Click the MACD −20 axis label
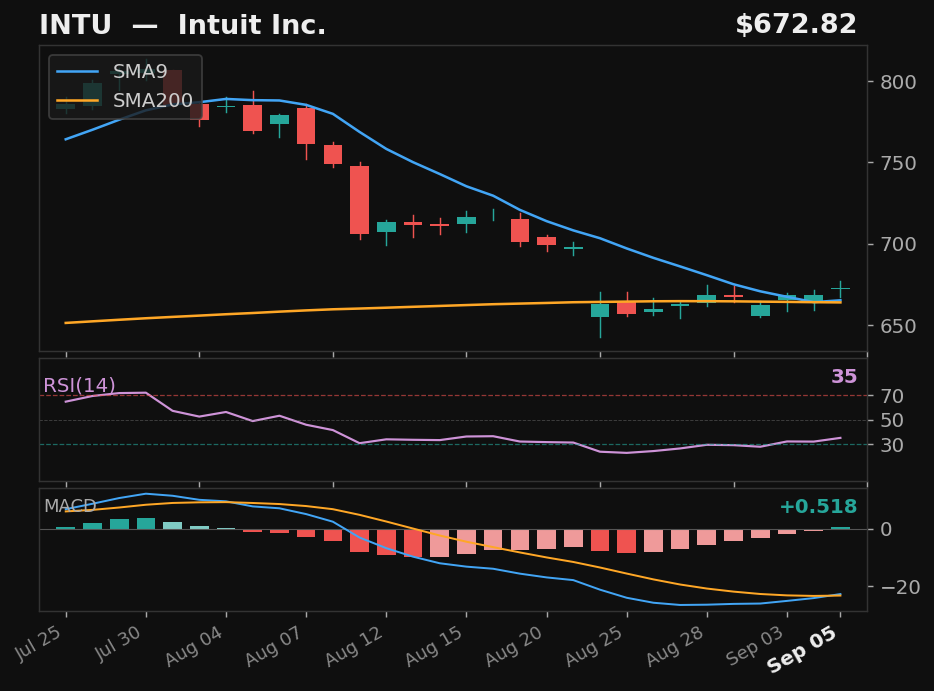934x691 pixels. [900, 587]
